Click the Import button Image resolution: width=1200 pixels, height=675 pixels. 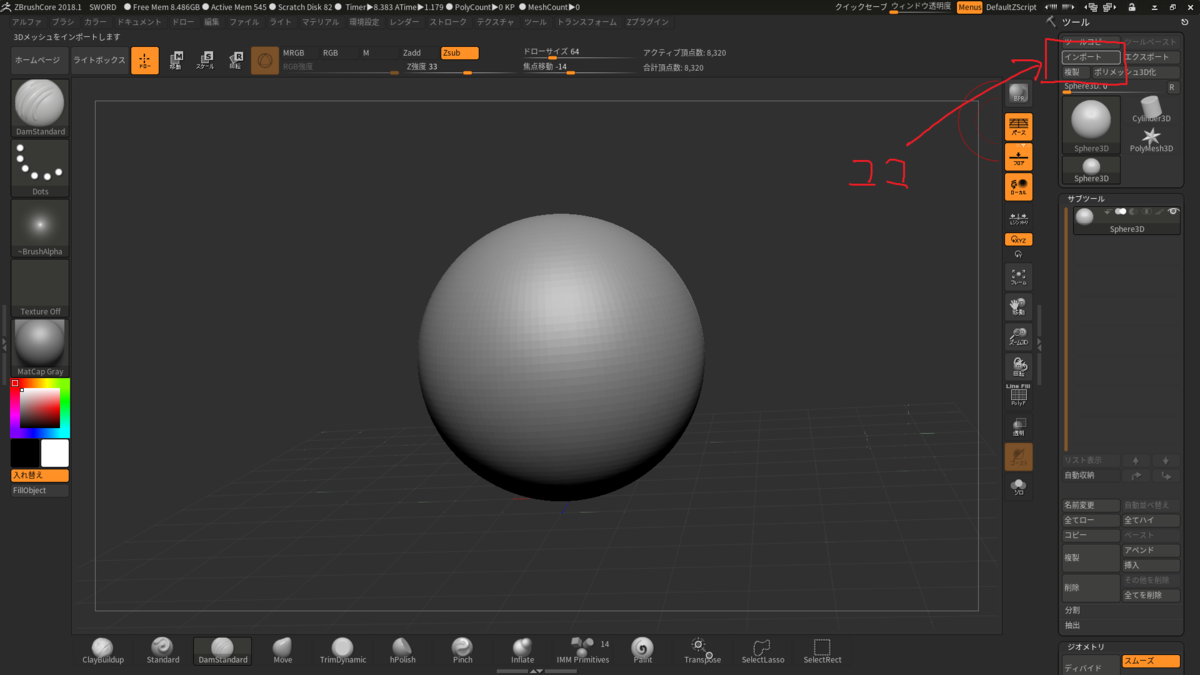[1091, 57]
